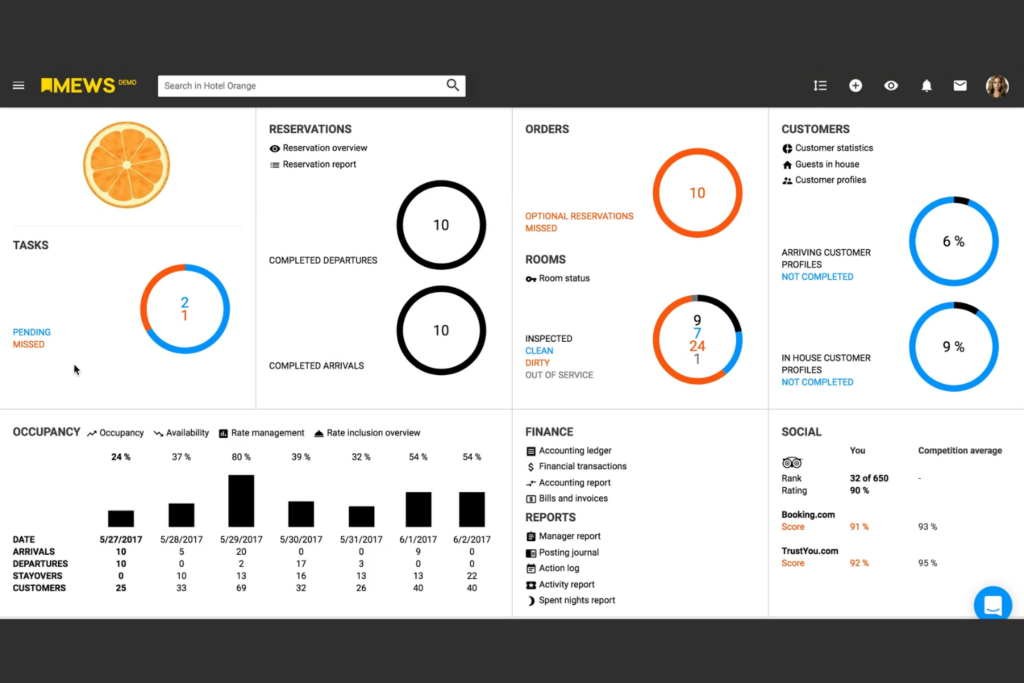The height and width of the screenshot is (683, 1024).
Task: Open Bills and invoices
Action: 573,498
